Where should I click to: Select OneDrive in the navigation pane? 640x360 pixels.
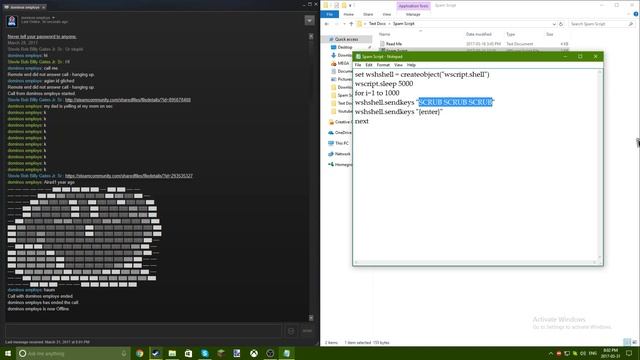tap(340, 133)
